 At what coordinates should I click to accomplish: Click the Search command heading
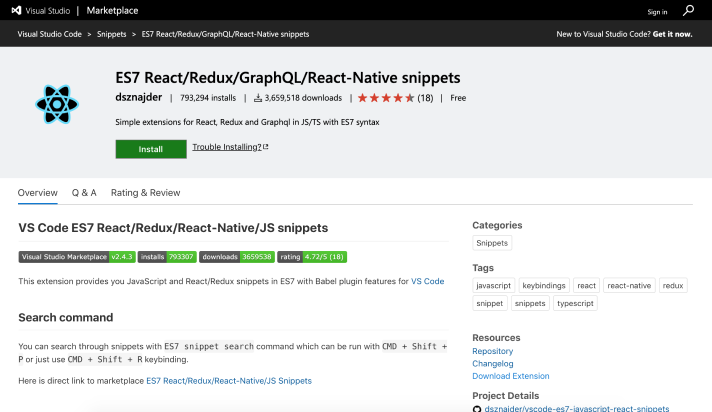66,317
